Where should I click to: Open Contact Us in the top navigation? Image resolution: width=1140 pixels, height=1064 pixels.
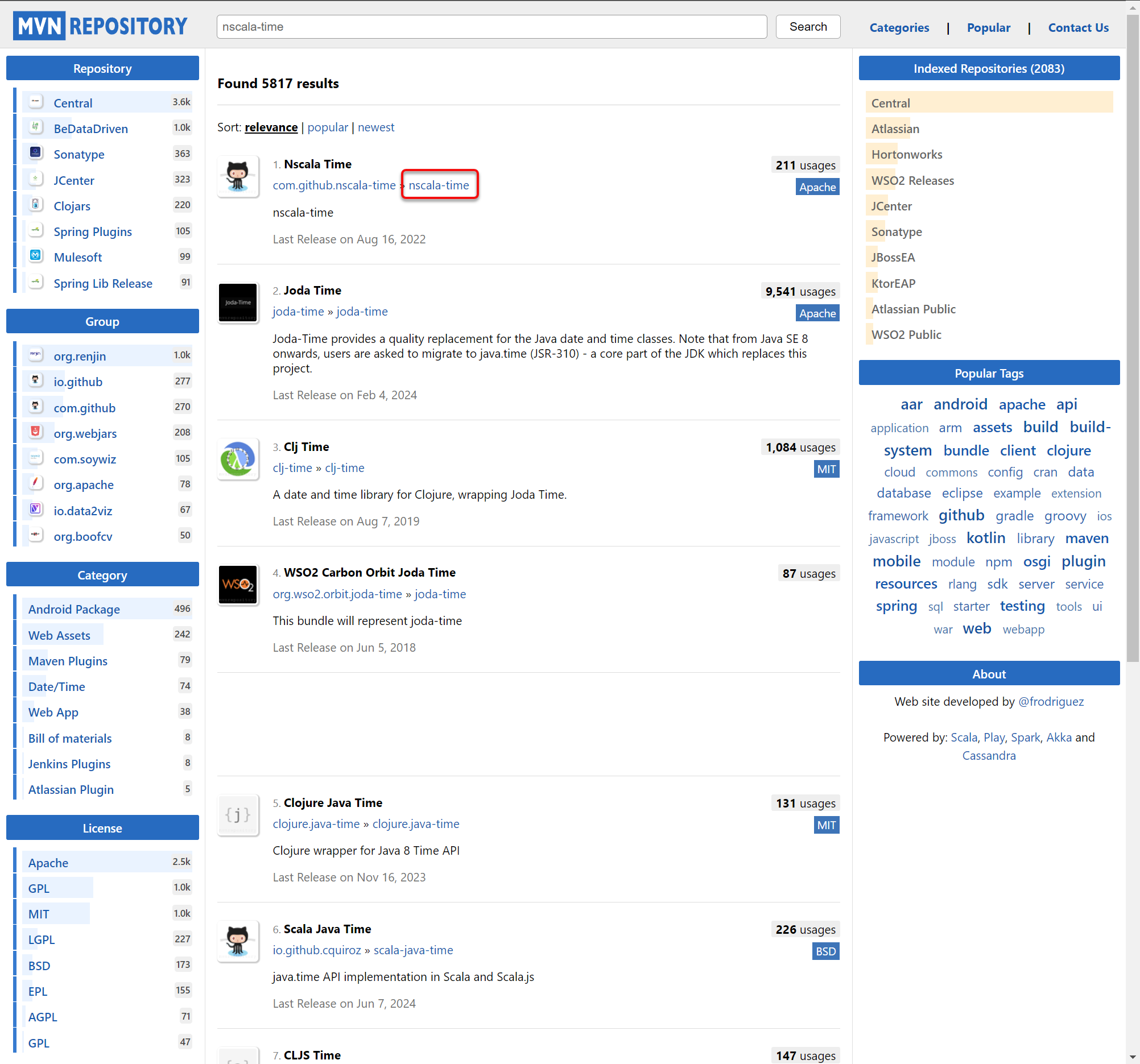pos(1078,27)
